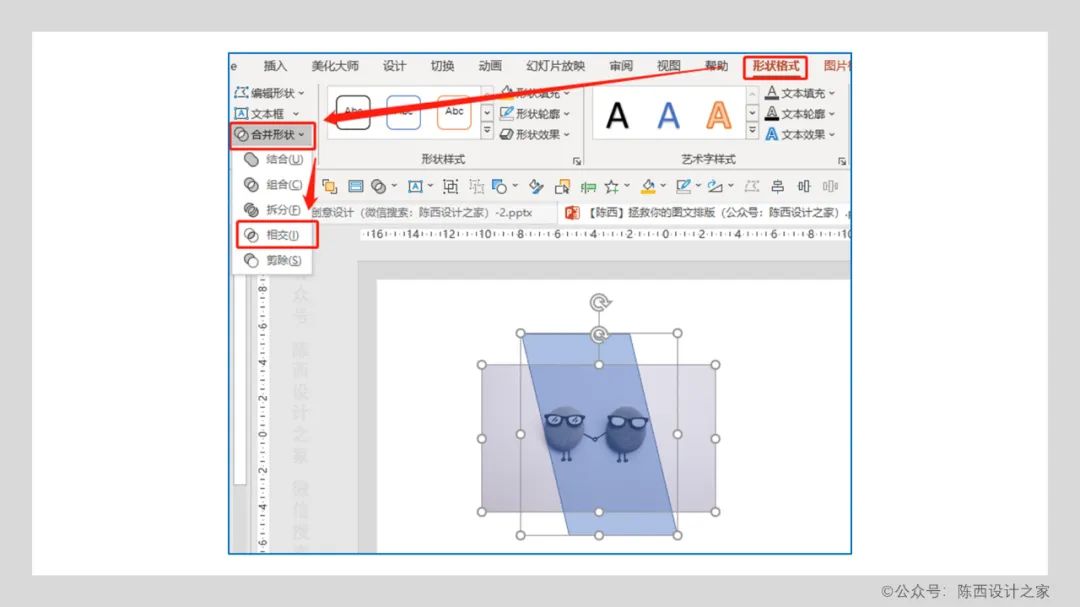Image resolution: width=1080 pixels, height=607 pixels.
Task: Apply the orange gradient A WordArt style
Action: click(718, 116)
